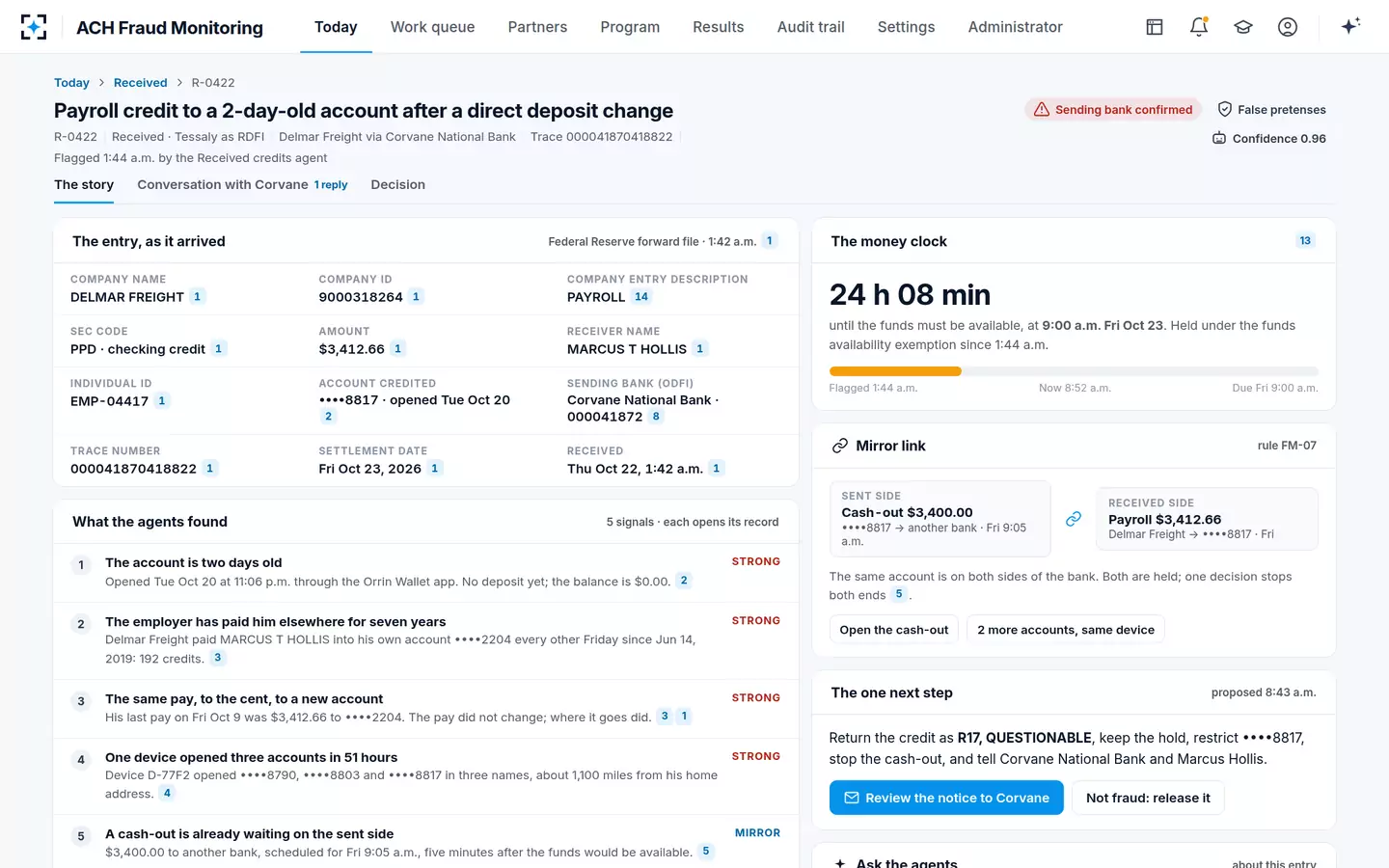Click the mirror link chain icon between sides
The width and height of the screenshot is (1389, 868).
[1074, 519]
